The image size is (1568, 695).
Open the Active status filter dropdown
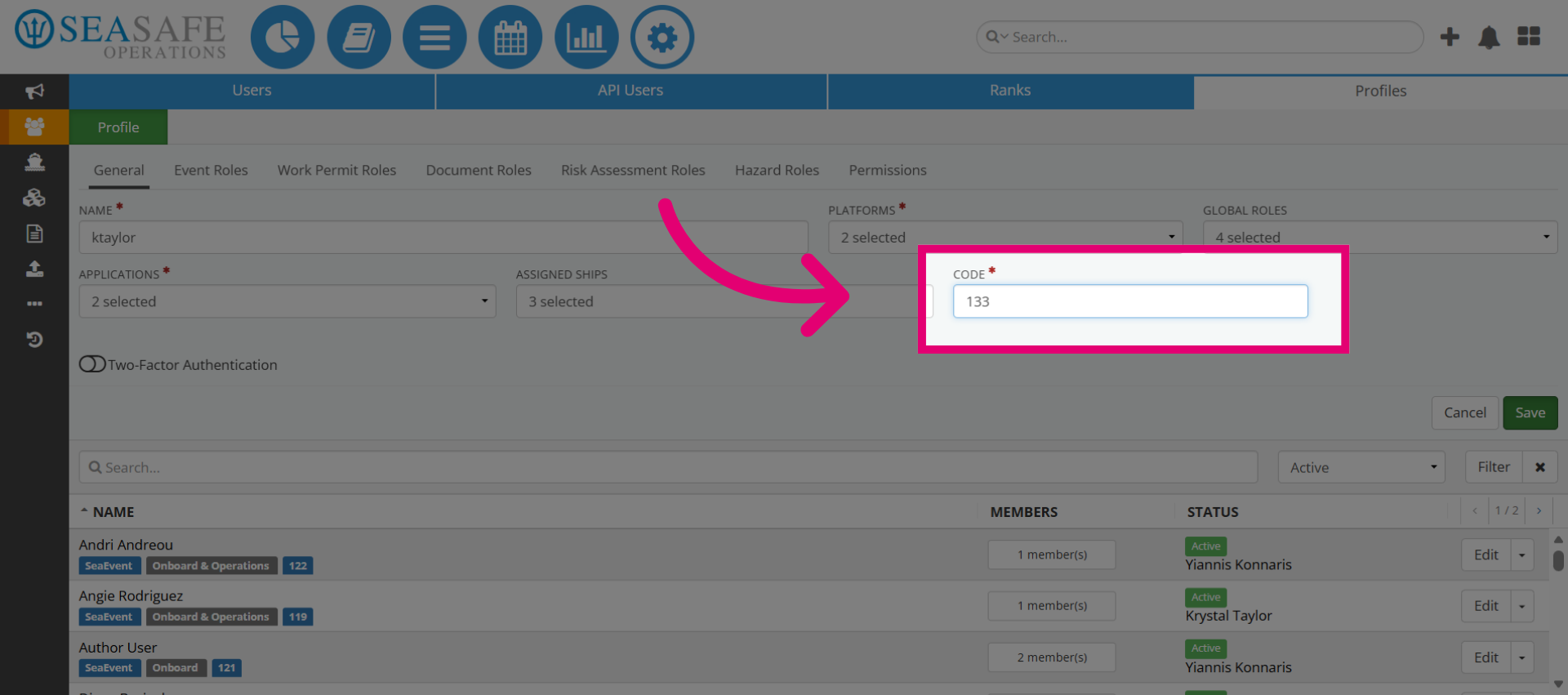coord(1361,467)
